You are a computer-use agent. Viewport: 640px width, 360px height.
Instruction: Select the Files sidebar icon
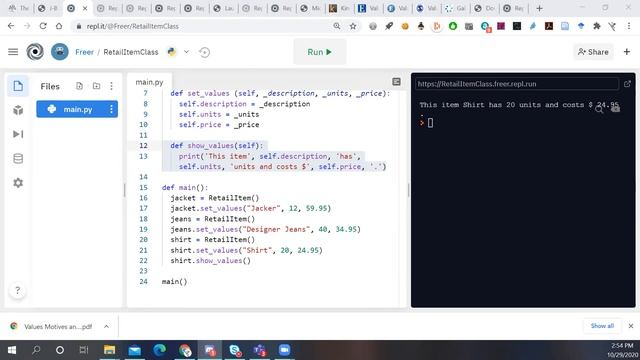18,86
